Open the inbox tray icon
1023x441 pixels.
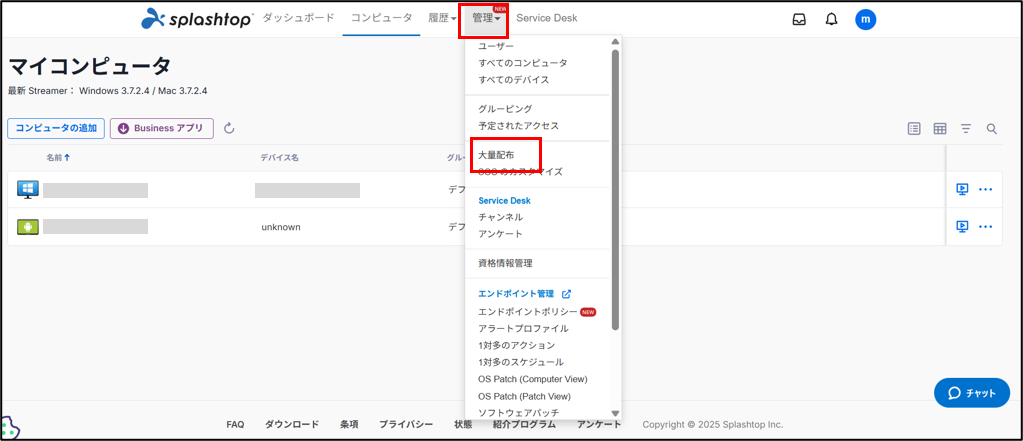[799, 20]
